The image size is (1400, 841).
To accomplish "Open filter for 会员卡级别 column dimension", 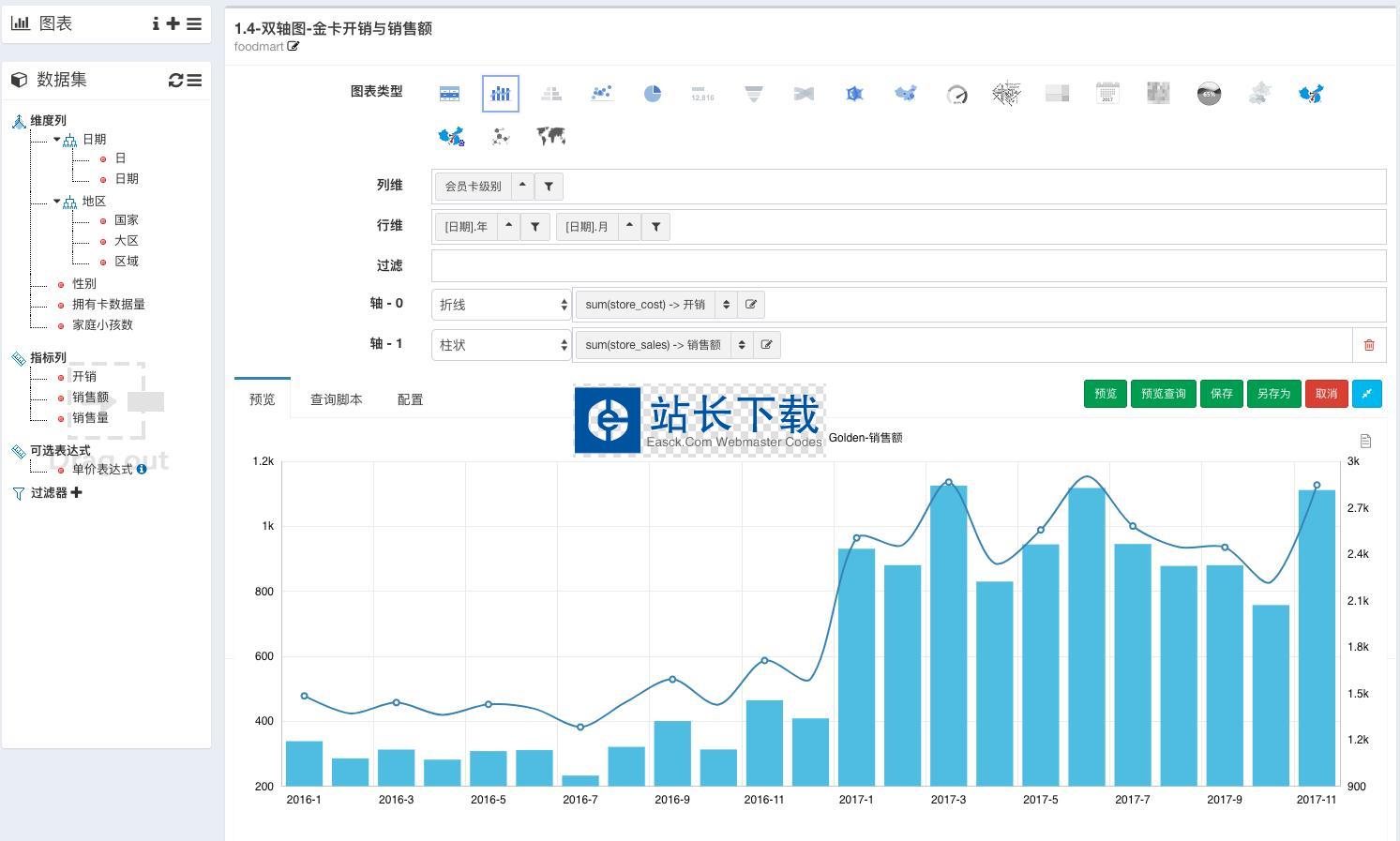I will (x=549, y=187).
